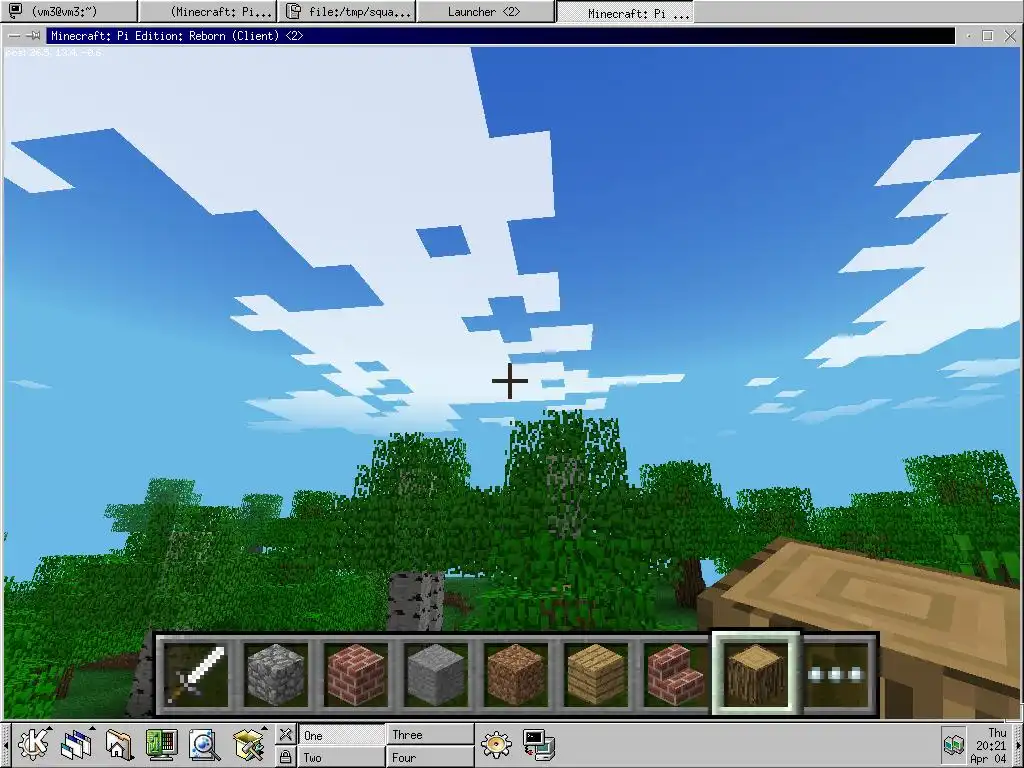This screenshot has width=1024, height=768.
Task: Click the Minecraft window title bar text
Action: click(x=177, y=36)
